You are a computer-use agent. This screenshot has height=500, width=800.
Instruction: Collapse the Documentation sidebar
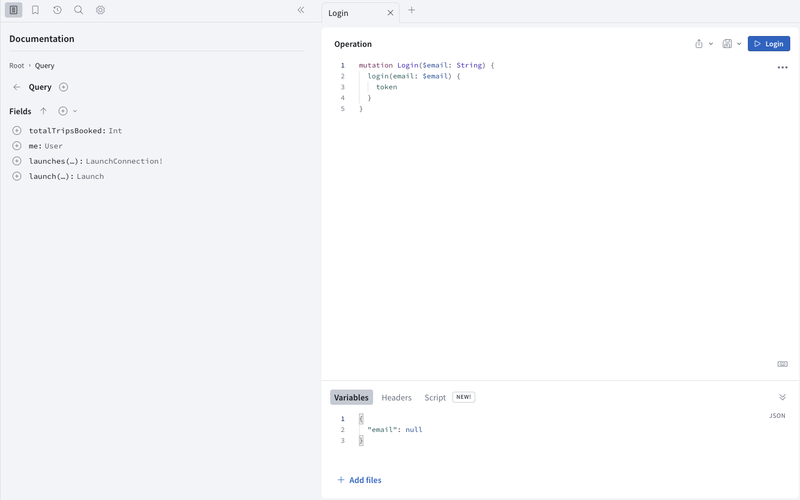coord(301,10)
